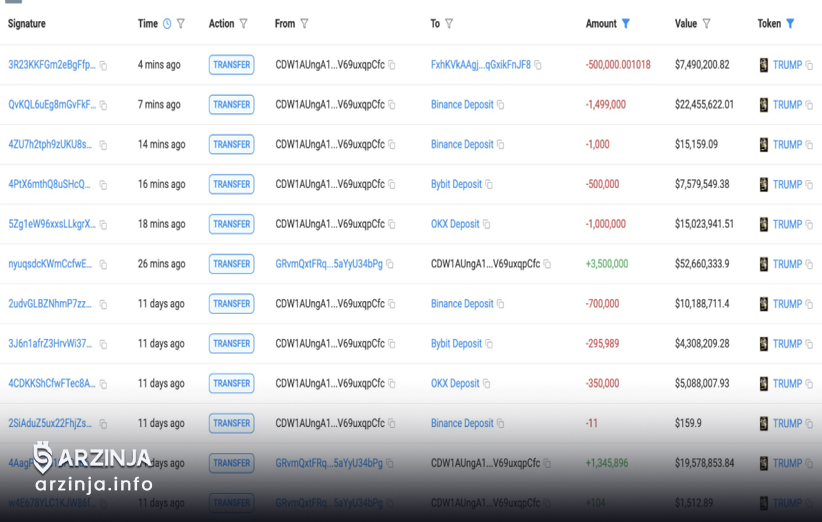Select value $15,023,941.51
The width and height of the screenshot is (822, 522).
click(x=704, y=224)
